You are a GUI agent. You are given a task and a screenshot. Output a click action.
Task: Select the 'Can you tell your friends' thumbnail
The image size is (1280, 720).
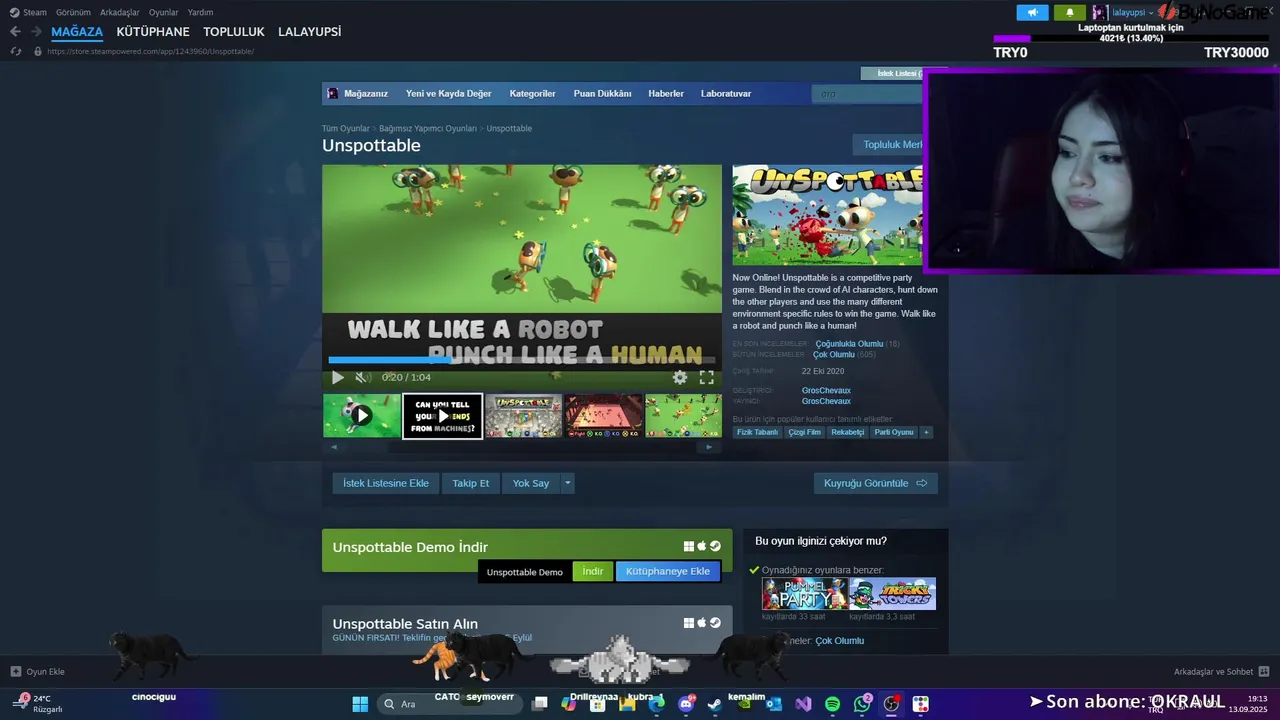pos(442,415)
